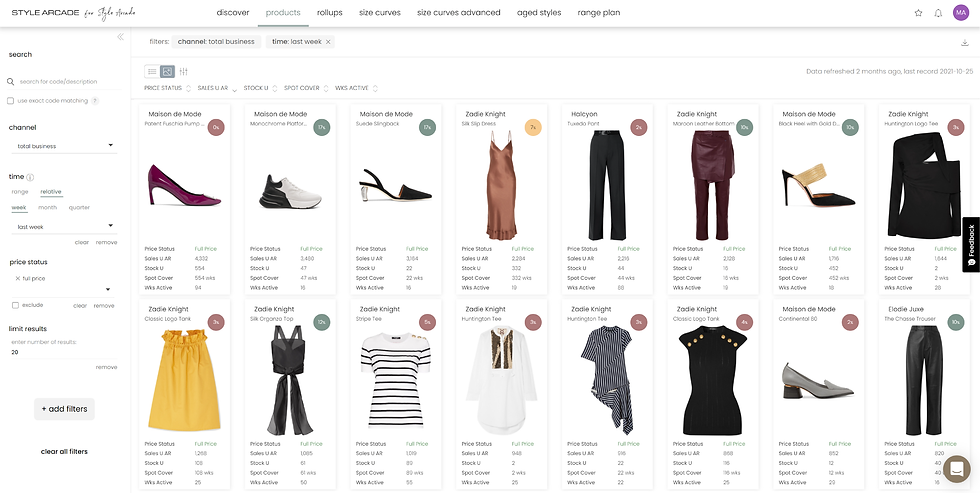Click the Style Arcade logo
This screenshot has width=980, height=493.
point(74,12)
